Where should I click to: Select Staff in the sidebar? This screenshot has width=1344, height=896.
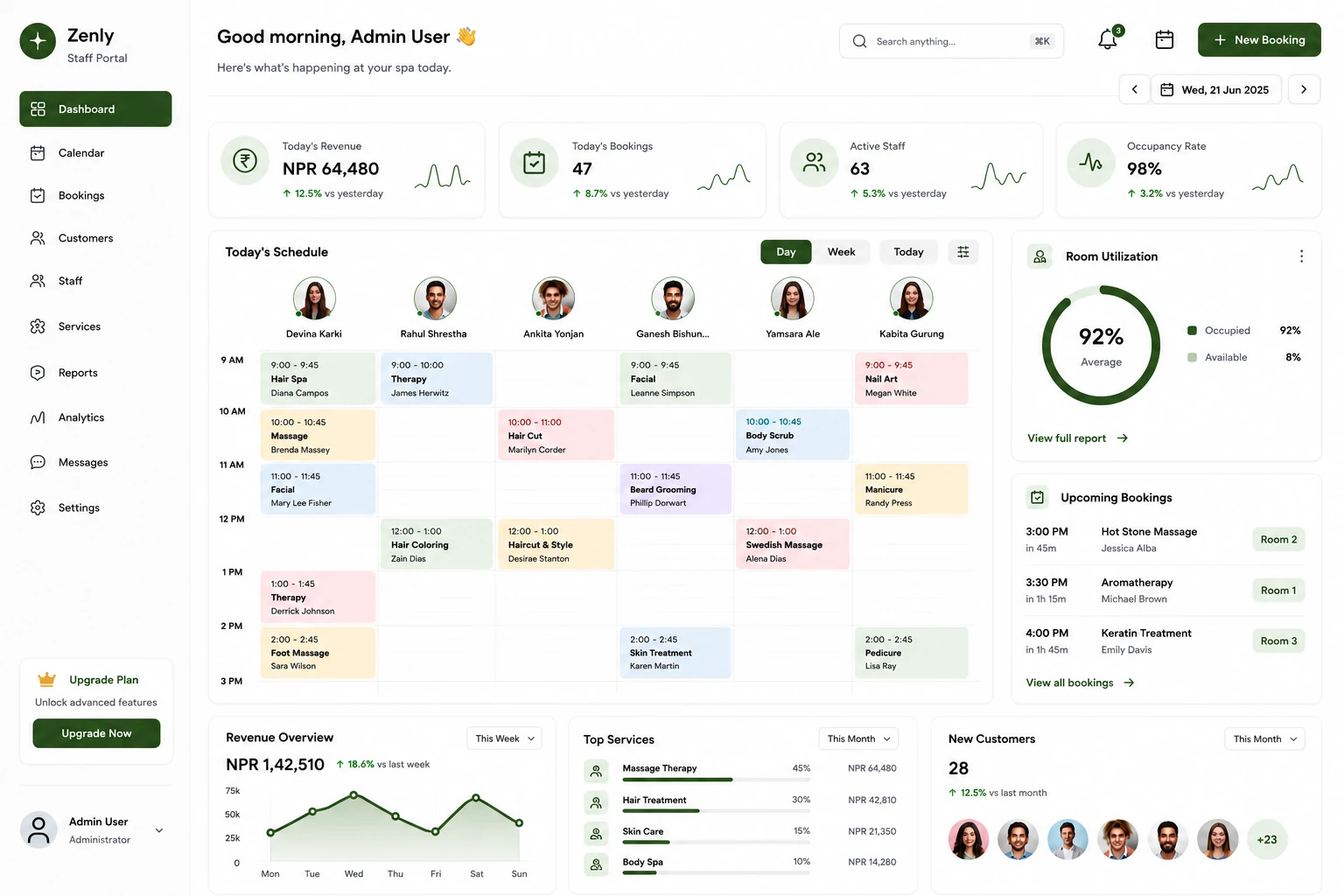coord(95,281)
